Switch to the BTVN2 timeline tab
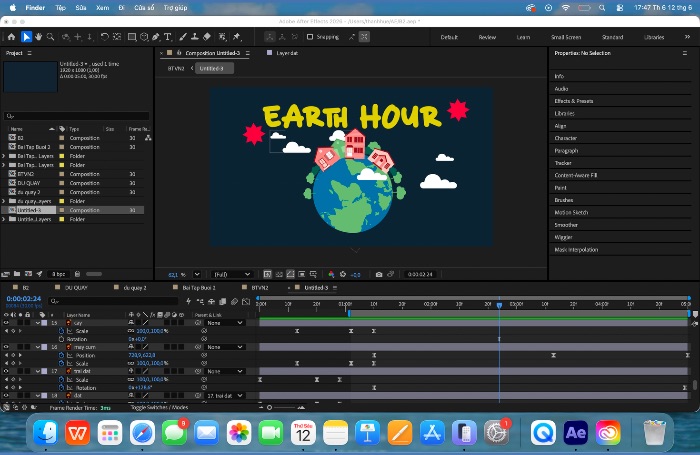 (260, 288)
